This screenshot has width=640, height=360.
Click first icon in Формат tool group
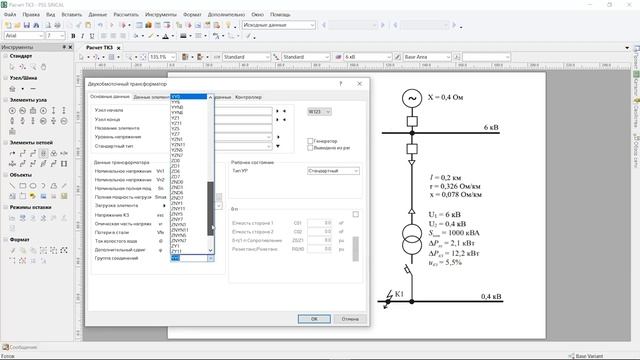click(12, 250)
